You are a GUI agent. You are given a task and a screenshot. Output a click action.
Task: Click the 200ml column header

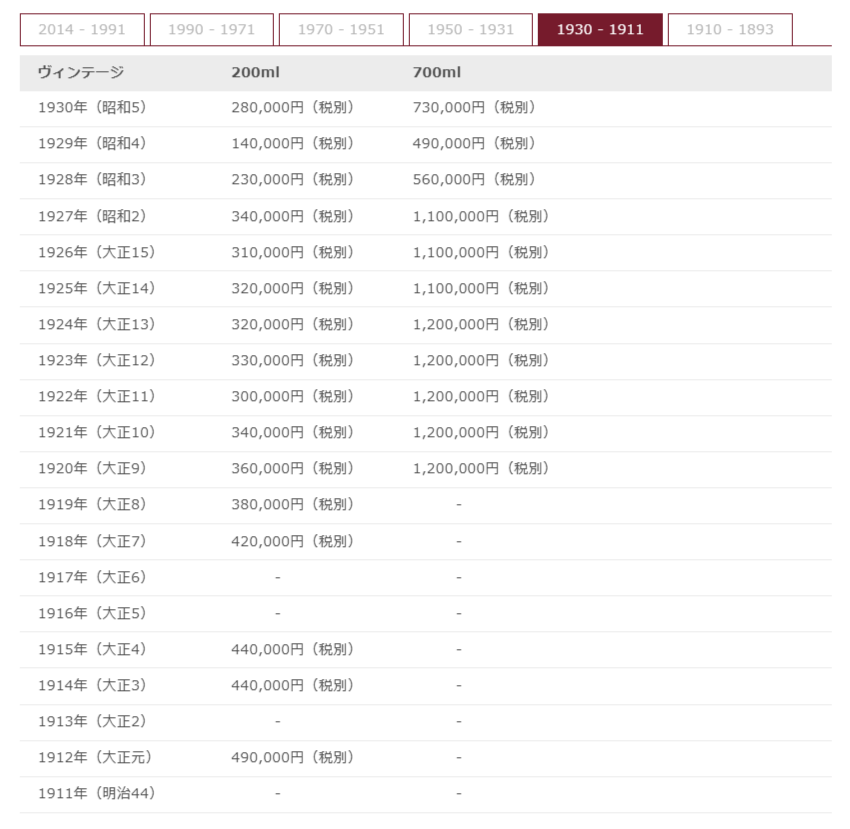click(254, 73)
